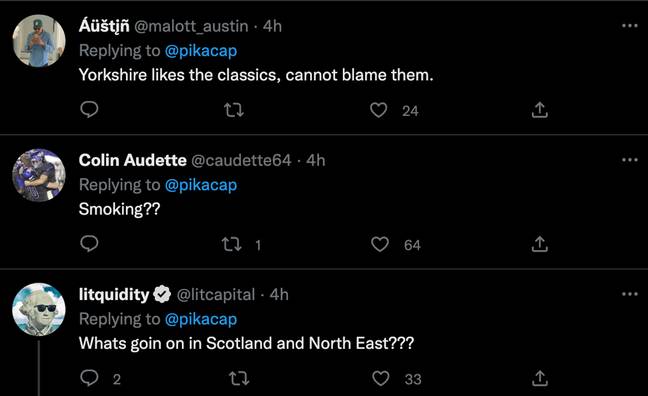Reply to the Yorkshire classics tweet
Viewport: 648px width, 396px height.
(89, 110)
